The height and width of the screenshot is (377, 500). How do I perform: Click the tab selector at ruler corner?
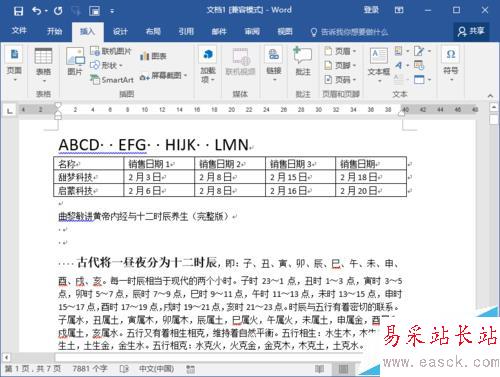10,110
